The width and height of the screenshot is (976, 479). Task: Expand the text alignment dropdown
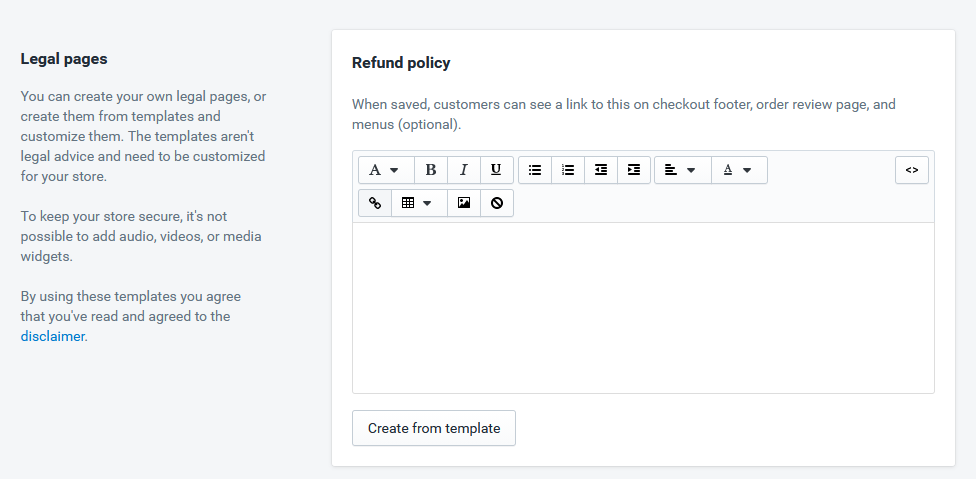pos(683,170)
